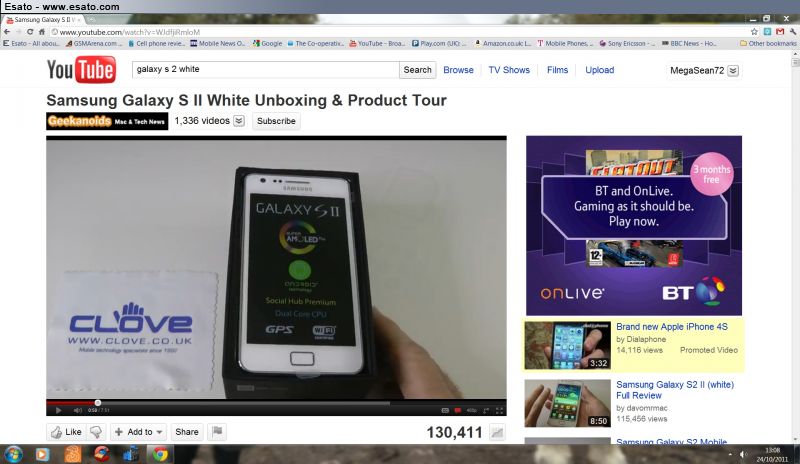Click the thumbs-up Like button
The width and height of the screenshot is (800, 464).
tap(66, 432)
